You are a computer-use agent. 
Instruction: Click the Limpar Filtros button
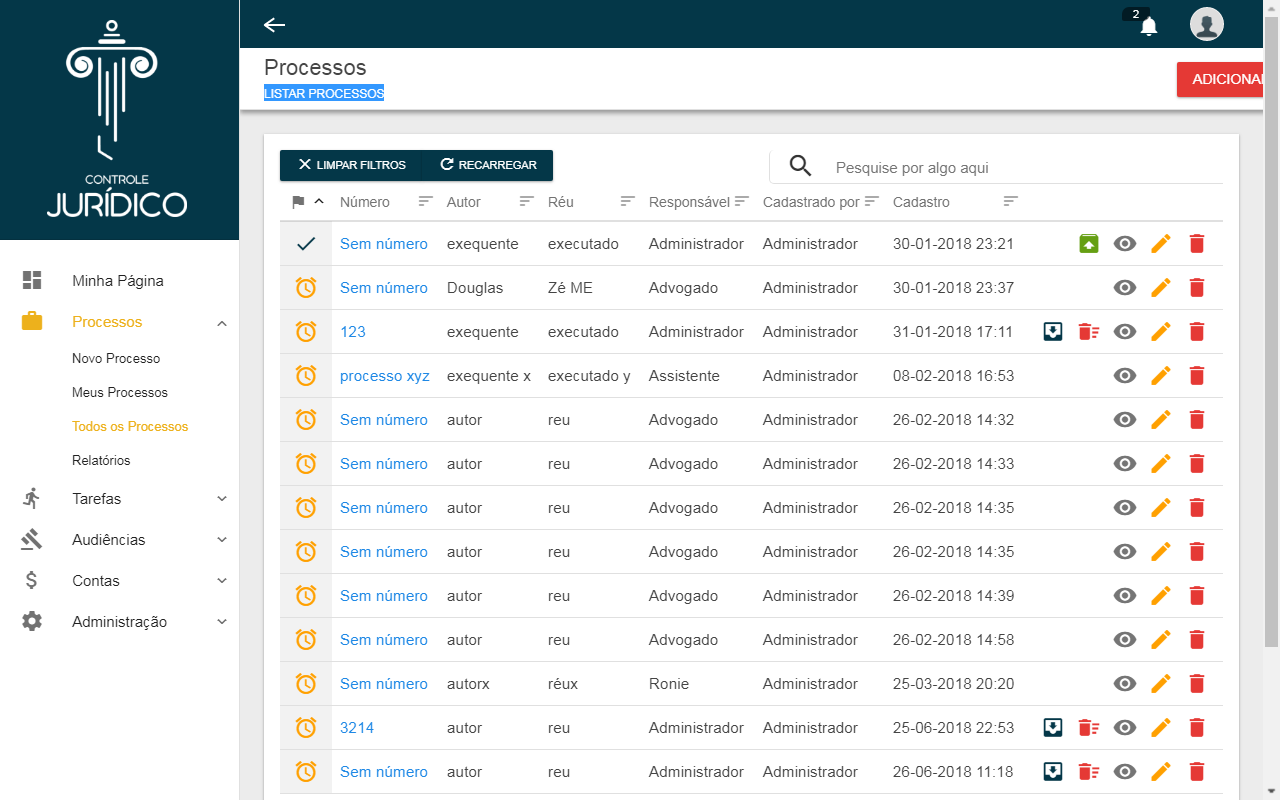click(352, 165)
